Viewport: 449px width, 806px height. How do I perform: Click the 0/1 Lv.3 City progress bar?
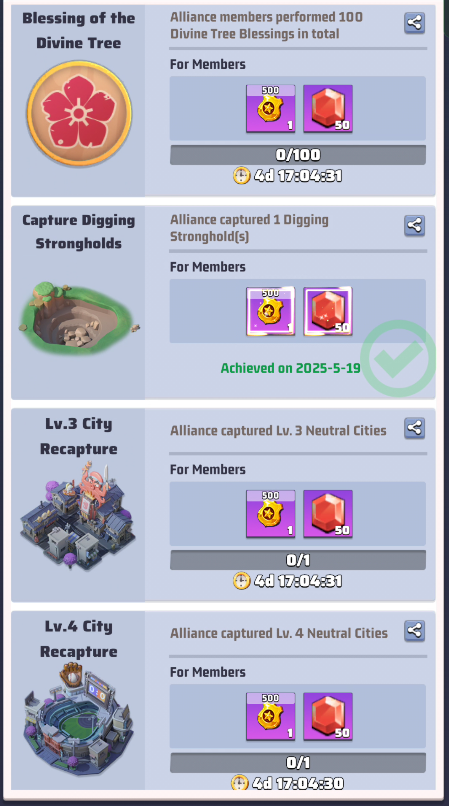click(x=298, y=560)
